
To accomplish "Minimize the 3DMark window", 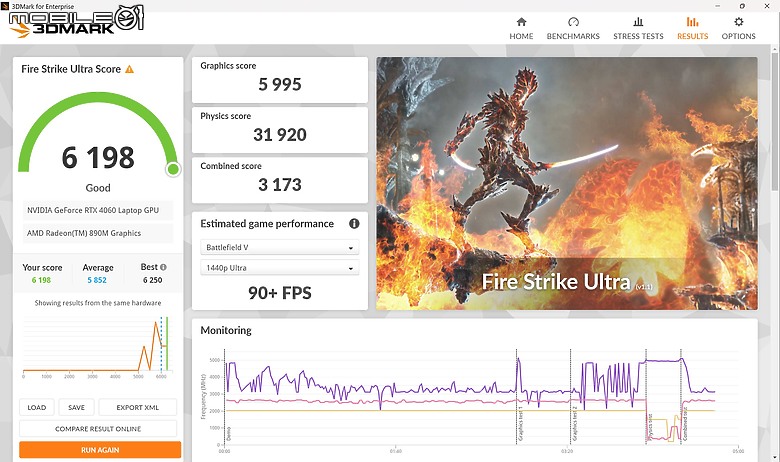I will pos(718,6).
